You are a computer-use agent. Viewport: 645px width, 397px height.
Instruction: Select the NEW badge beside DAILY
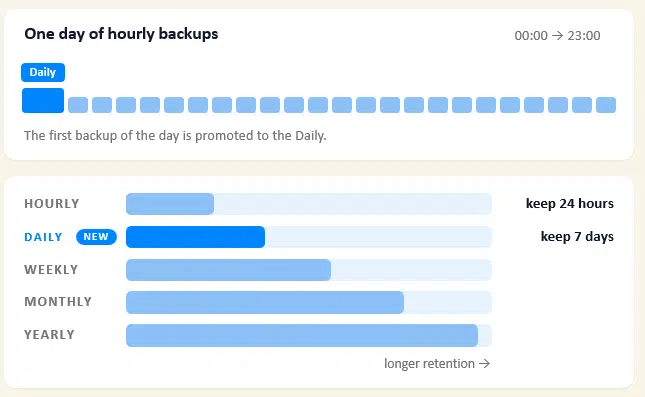96,237
